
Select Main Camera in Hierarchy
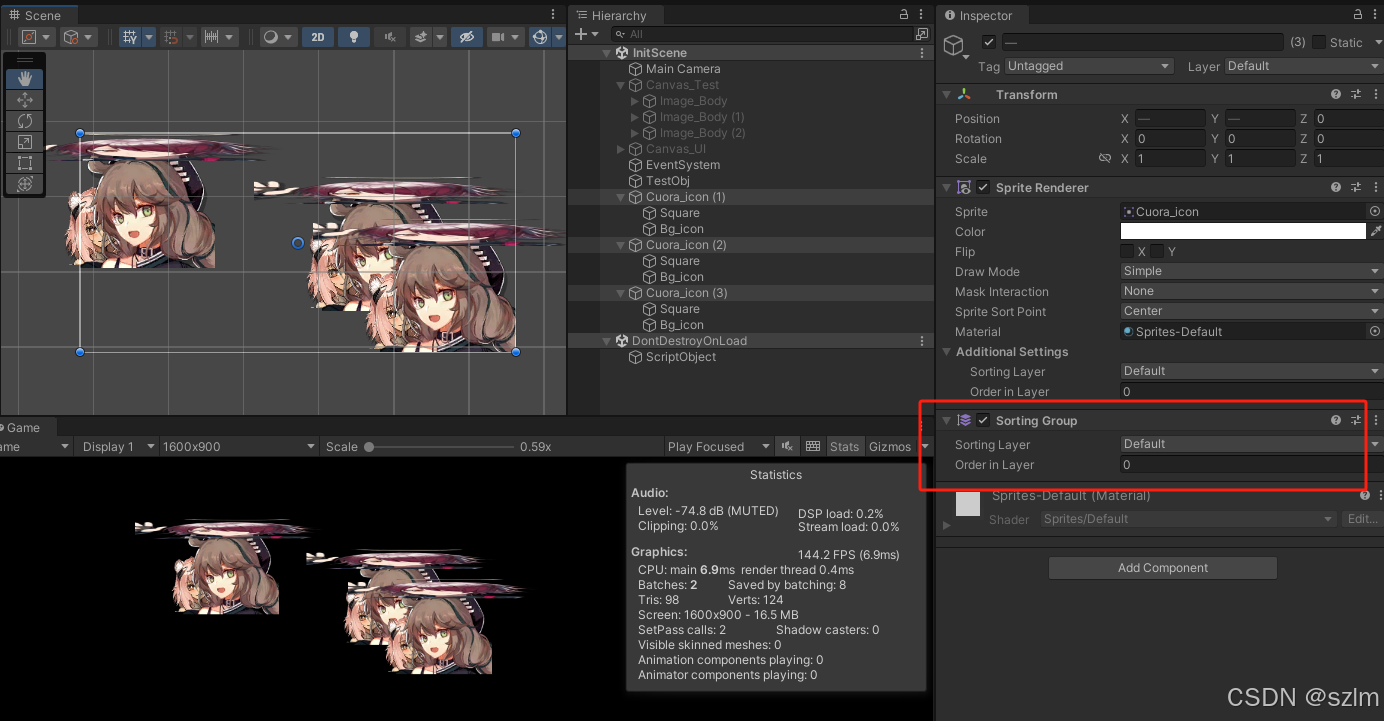coord(683,69)
